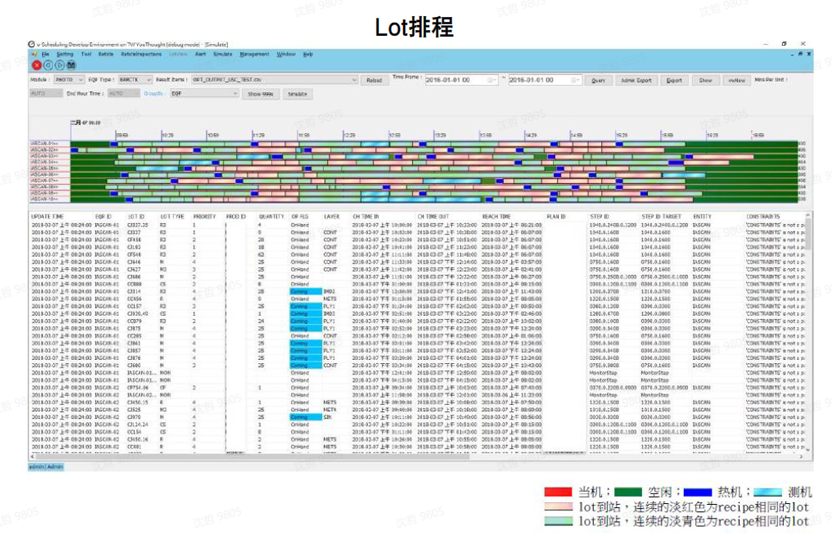Sort by LOT TYPE column header

click(x=172, y=217)
